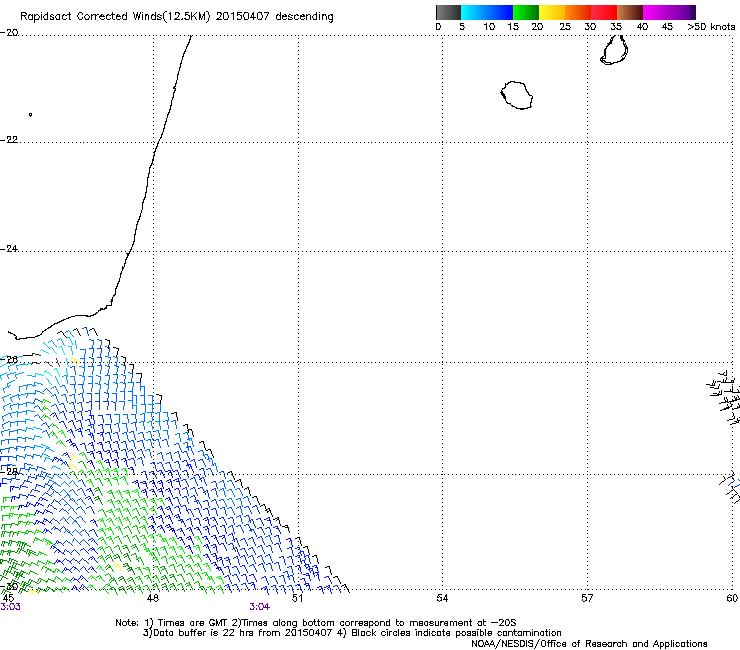Click the 'Times are GMT' note line

[x=316, y=623]
